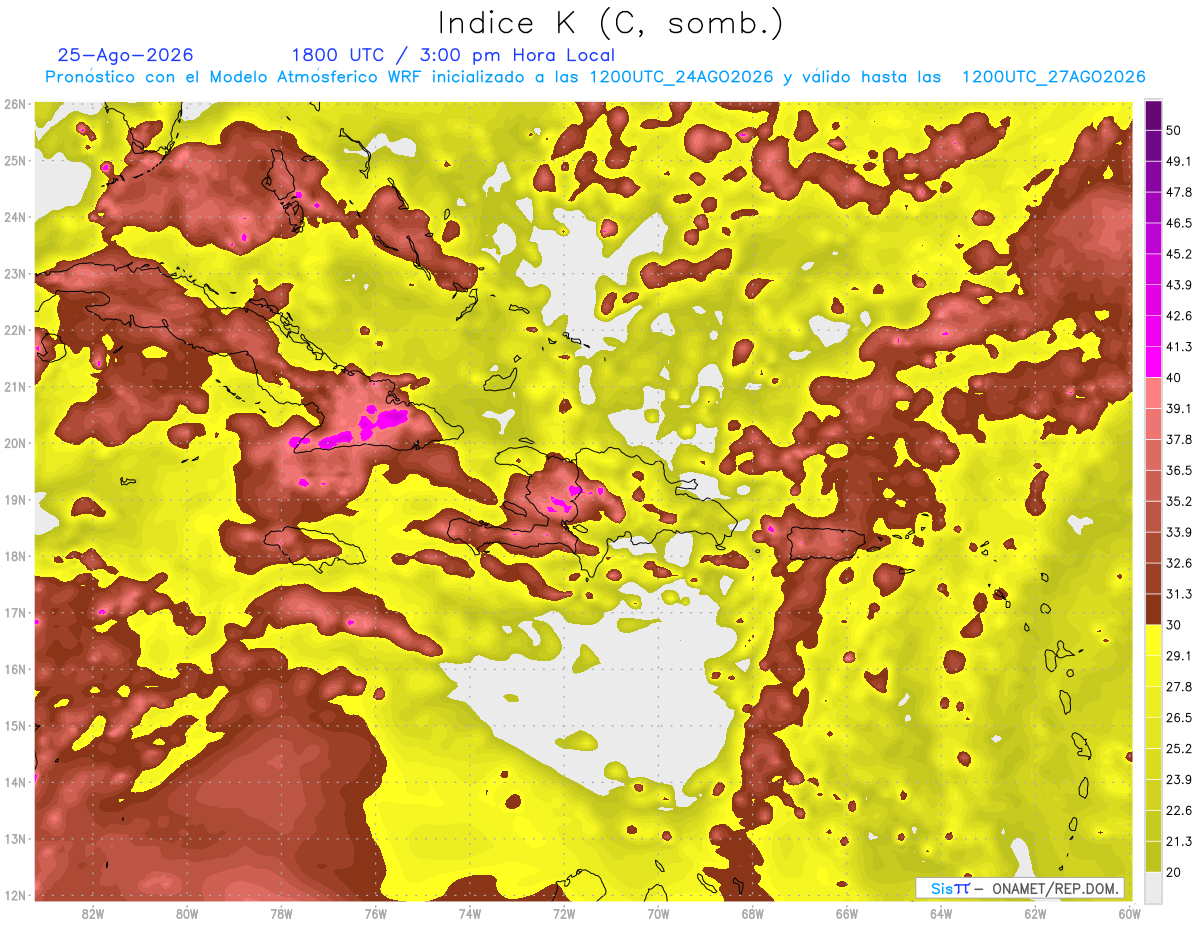Click the colorbar value '23.9'
The height and width of the screenshot is (927, 1200).
[1180, 780]
